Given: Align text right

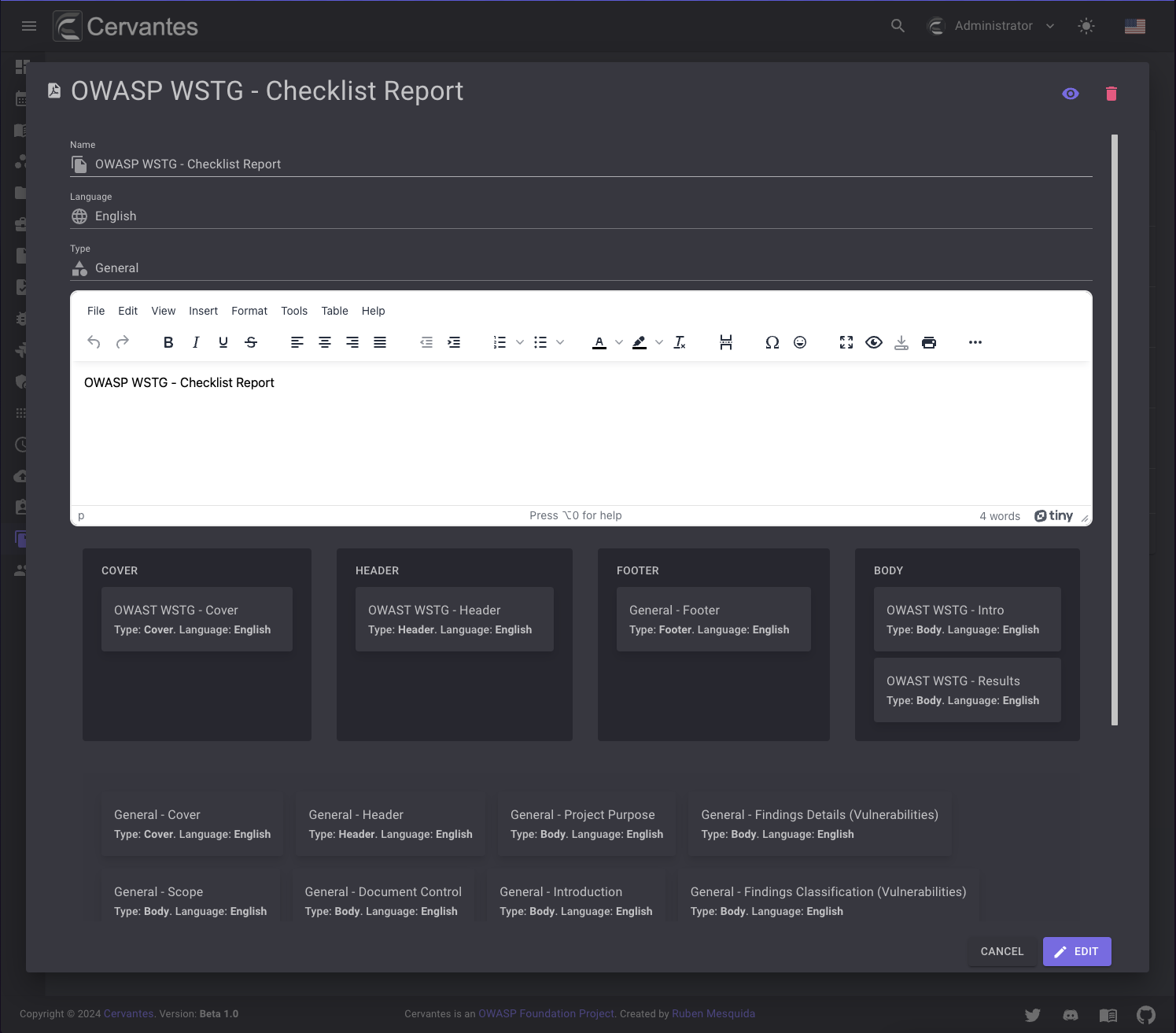Looking at the screenshot, I should pyautogui.click(x=352, y=342).
